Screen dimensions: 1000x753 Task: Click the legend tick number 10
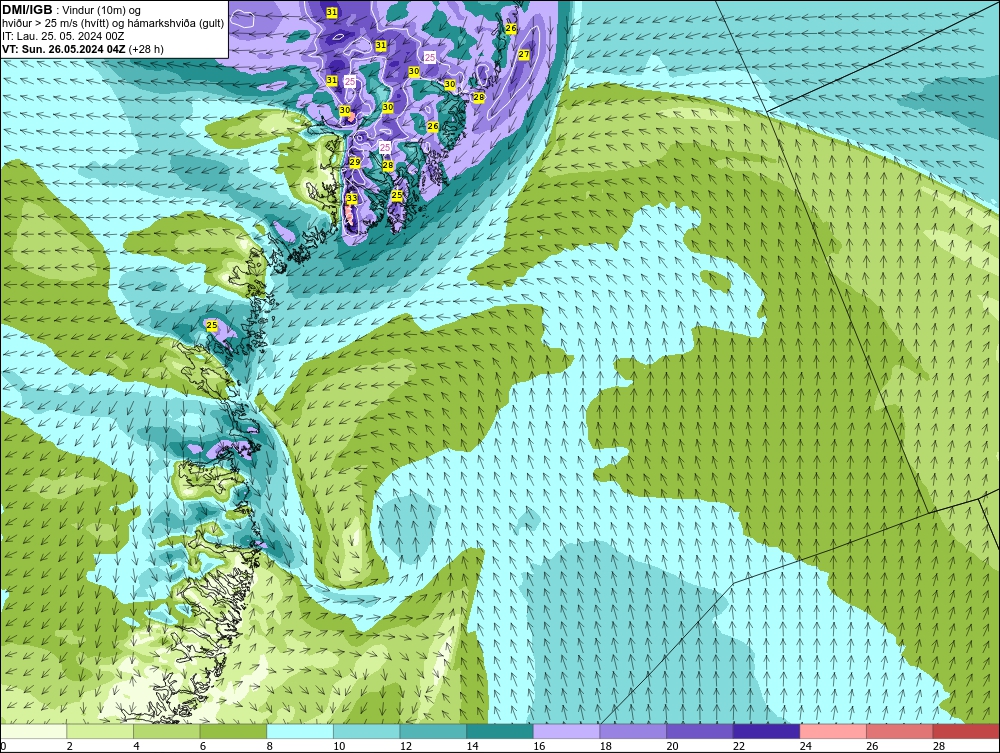click(339, 746)
